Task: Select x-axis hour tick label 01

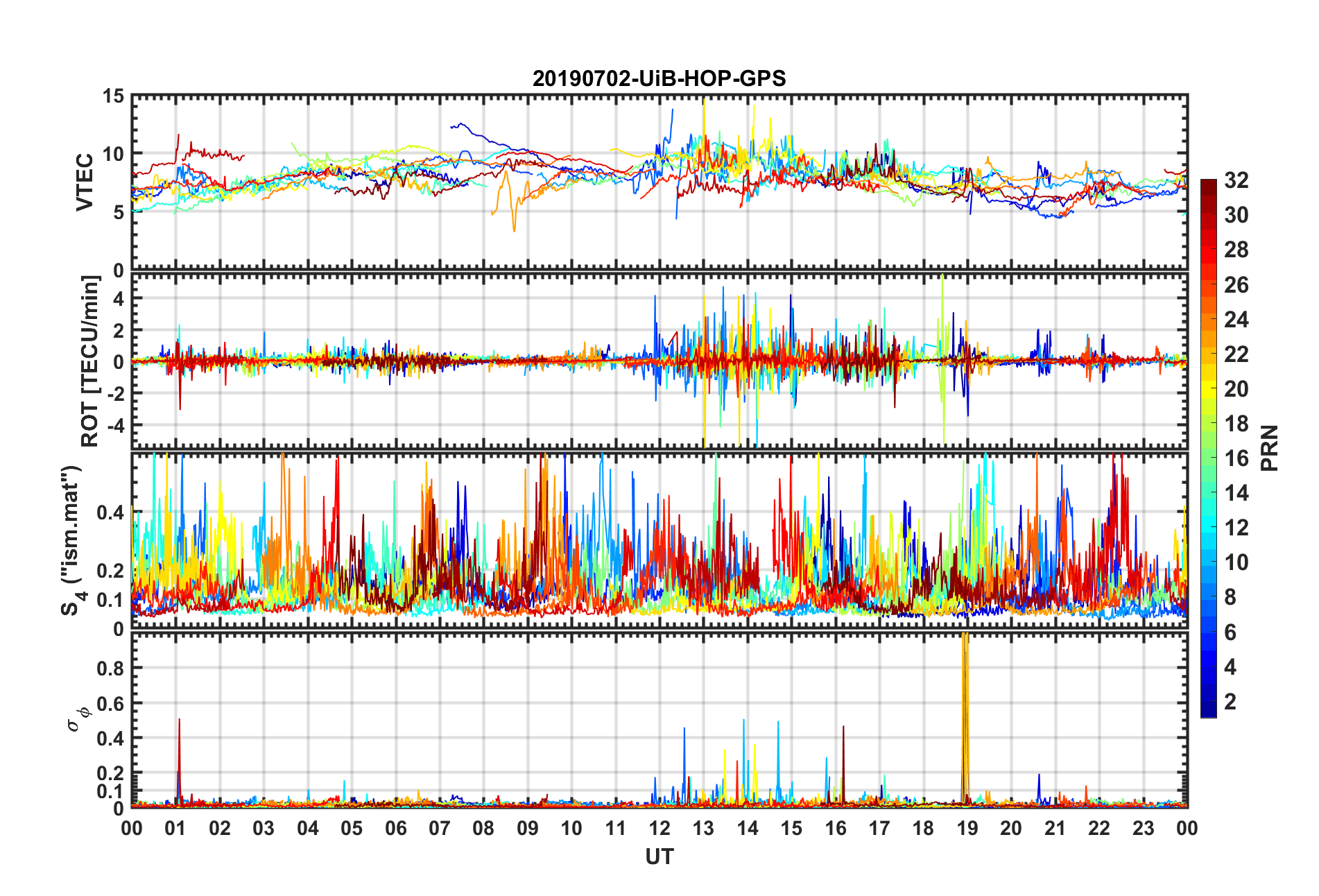Action: (x=175, y=828)
